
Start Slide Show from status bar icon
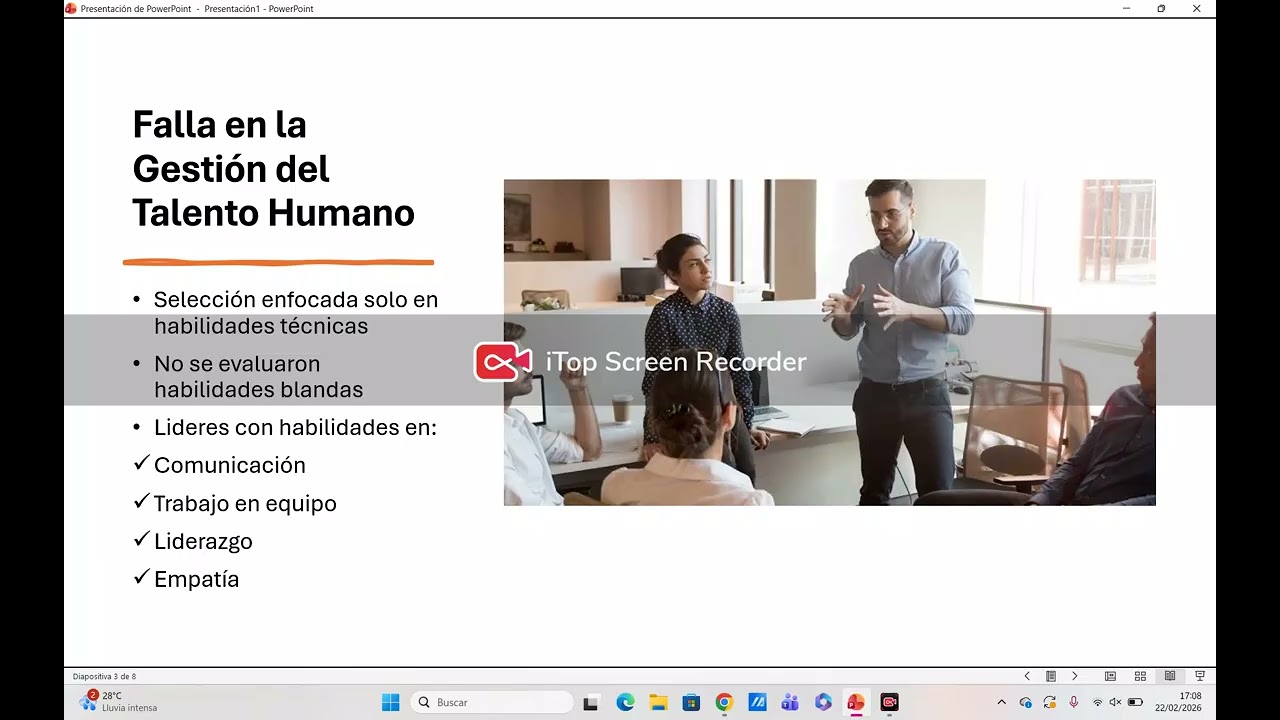click(1200, 676)
